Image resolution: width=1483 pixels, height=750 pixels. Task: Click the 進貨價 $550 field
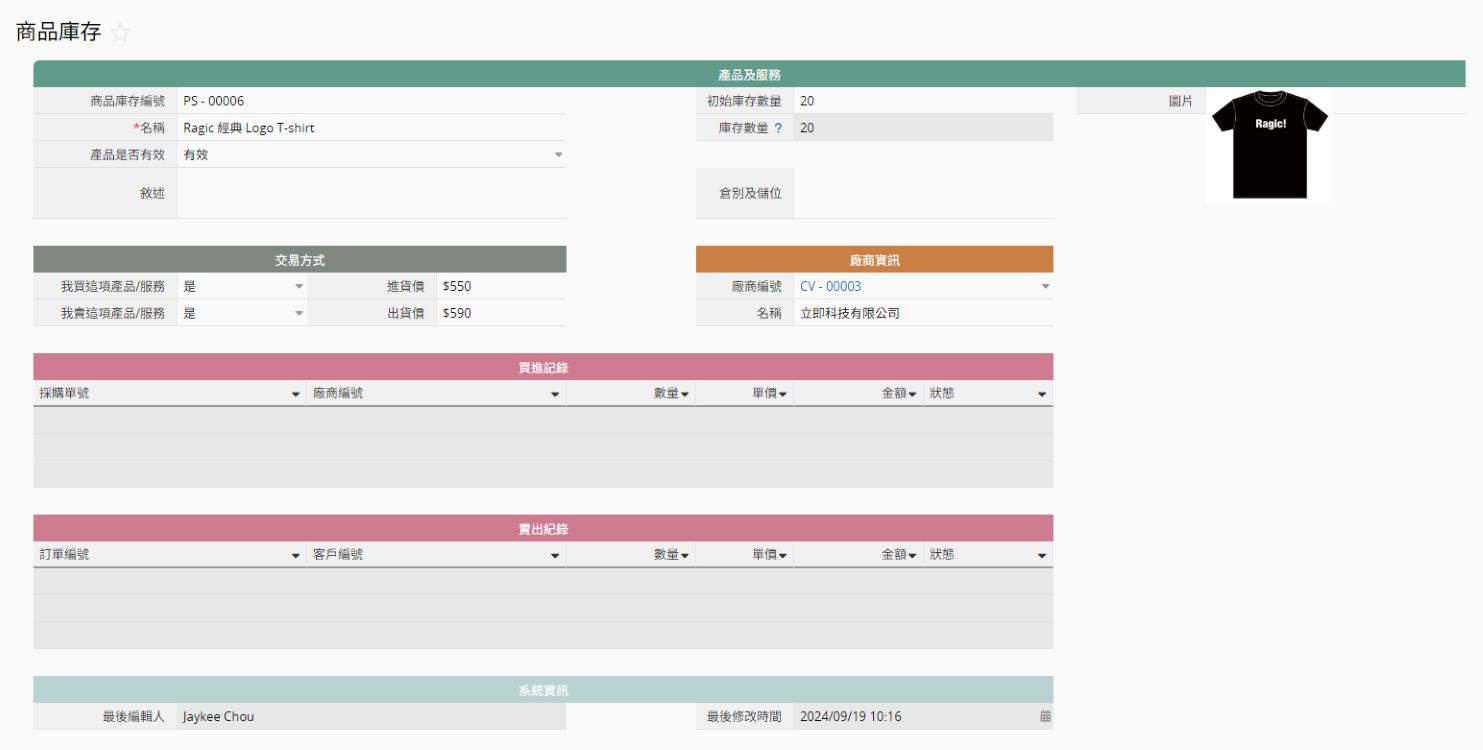click(500, 286)
